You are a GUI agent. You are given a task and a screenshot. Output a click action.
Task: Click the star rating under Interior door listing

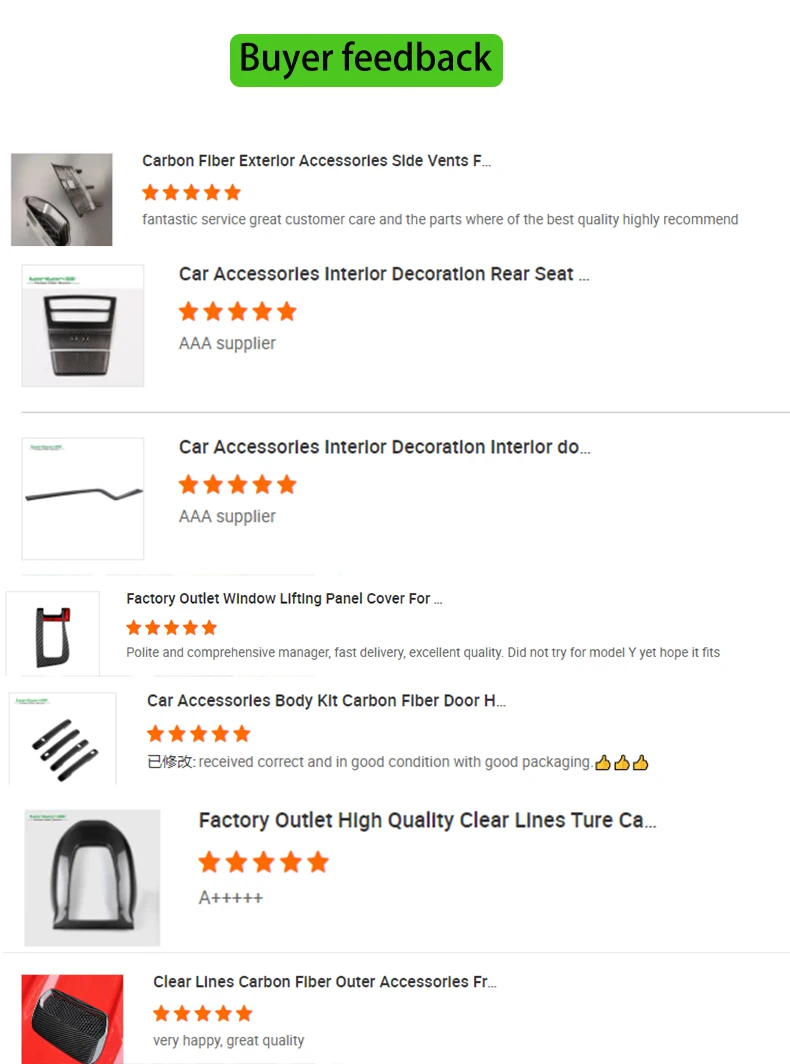point(238,484)
